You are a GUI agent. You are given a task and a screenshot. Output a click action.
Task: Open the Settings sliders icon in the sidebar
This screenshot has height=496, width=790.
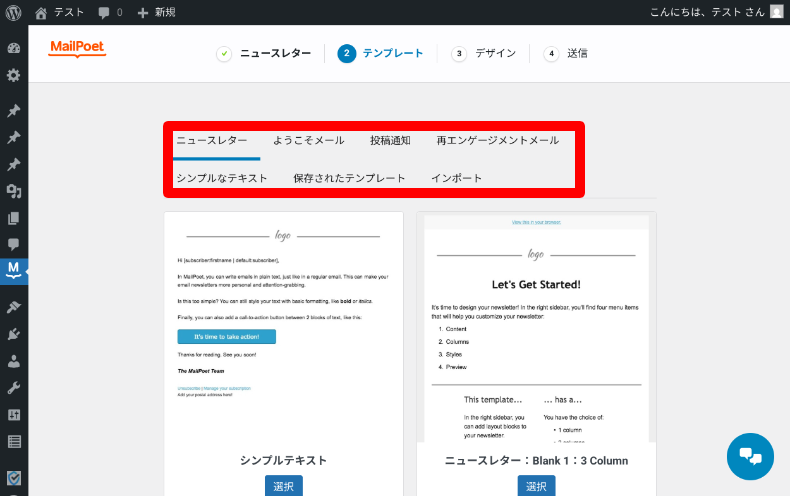[14, 415]
